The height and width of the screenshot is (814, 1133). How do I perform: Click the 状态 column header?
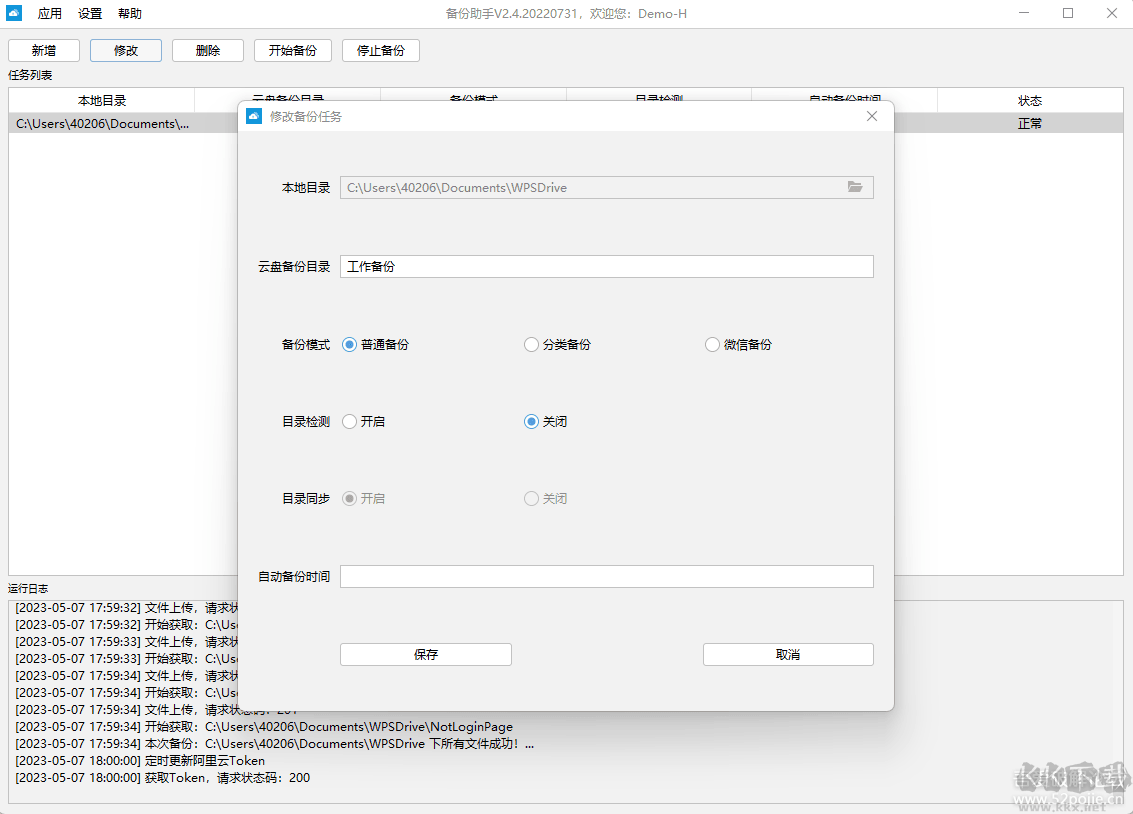click(1030, 101)
